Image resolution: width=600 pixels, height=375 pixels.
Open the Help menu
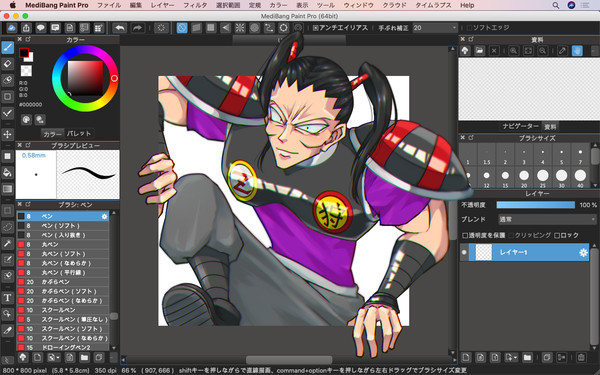click(x=467, y=5)
